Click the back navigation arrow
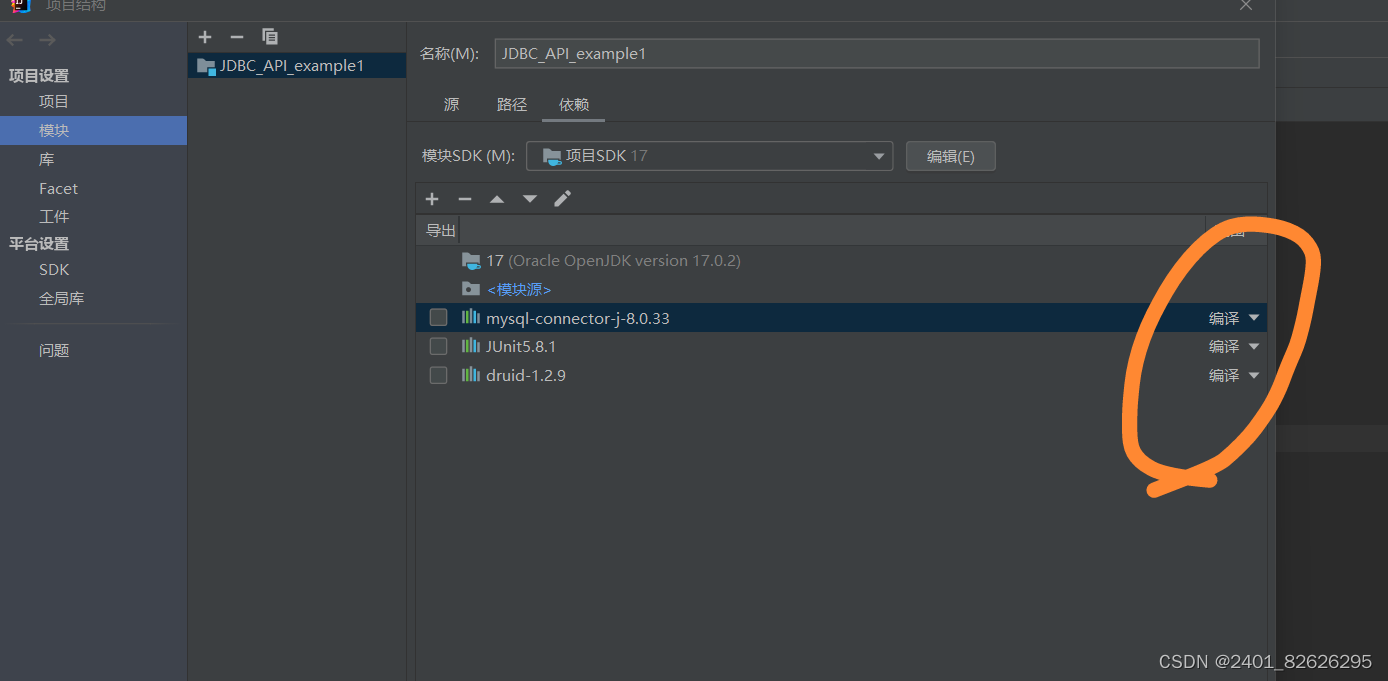Image resolution: width=1388 pixels, height=681 pixels. coord(14,39)
